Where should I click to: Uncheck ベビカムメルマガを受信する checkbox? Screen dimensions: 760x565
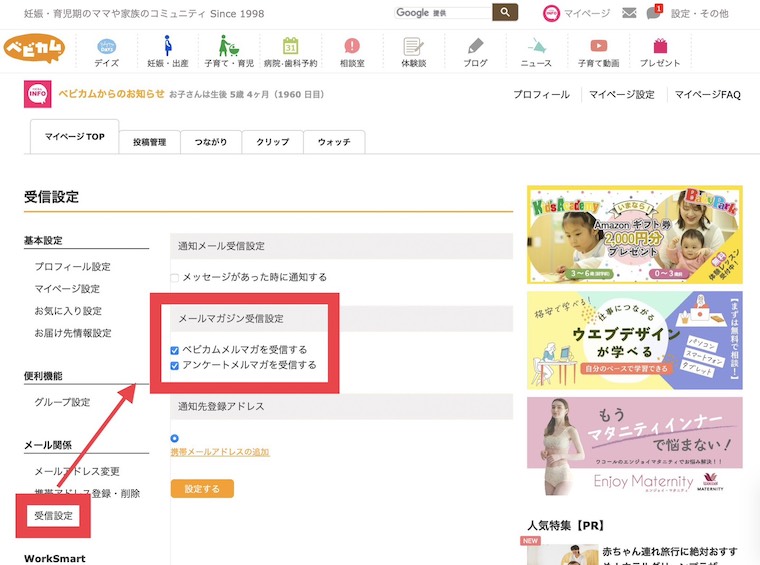coord(175,350)
